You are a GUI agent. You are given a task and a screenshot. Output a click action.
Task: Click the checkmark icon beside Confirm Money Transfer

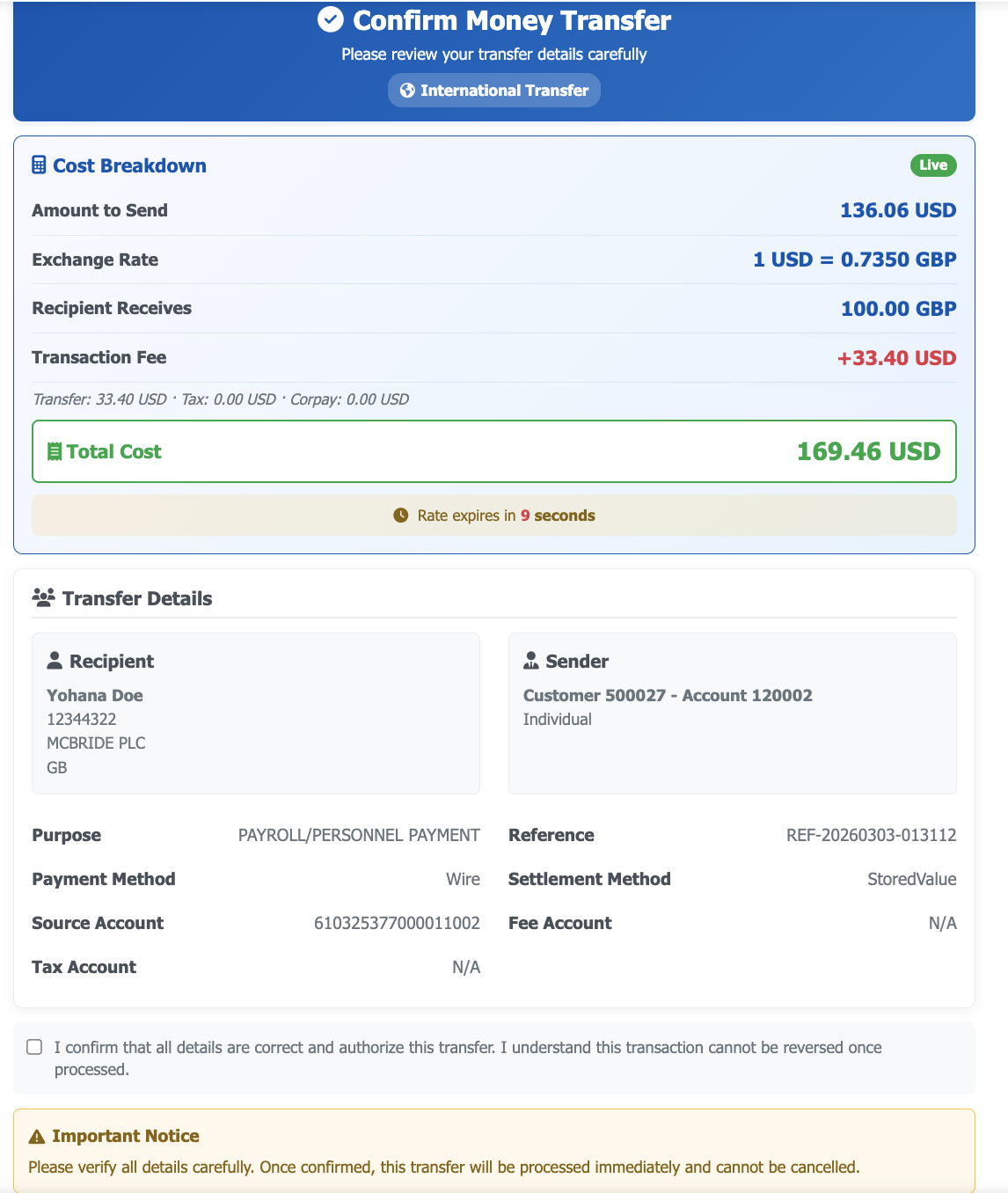(331, 19)
